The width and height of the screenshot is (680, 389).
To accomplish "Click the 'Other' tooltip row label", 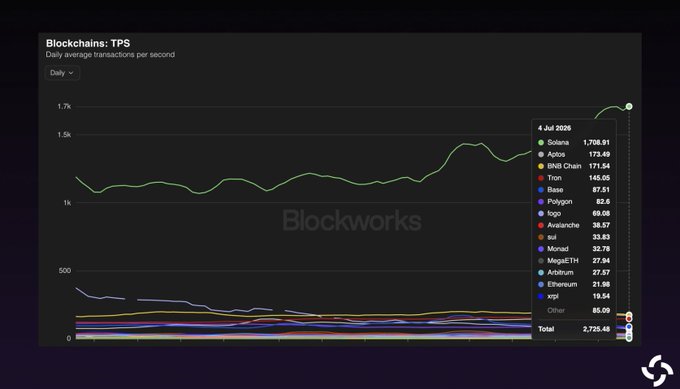I will coord(556,311).
